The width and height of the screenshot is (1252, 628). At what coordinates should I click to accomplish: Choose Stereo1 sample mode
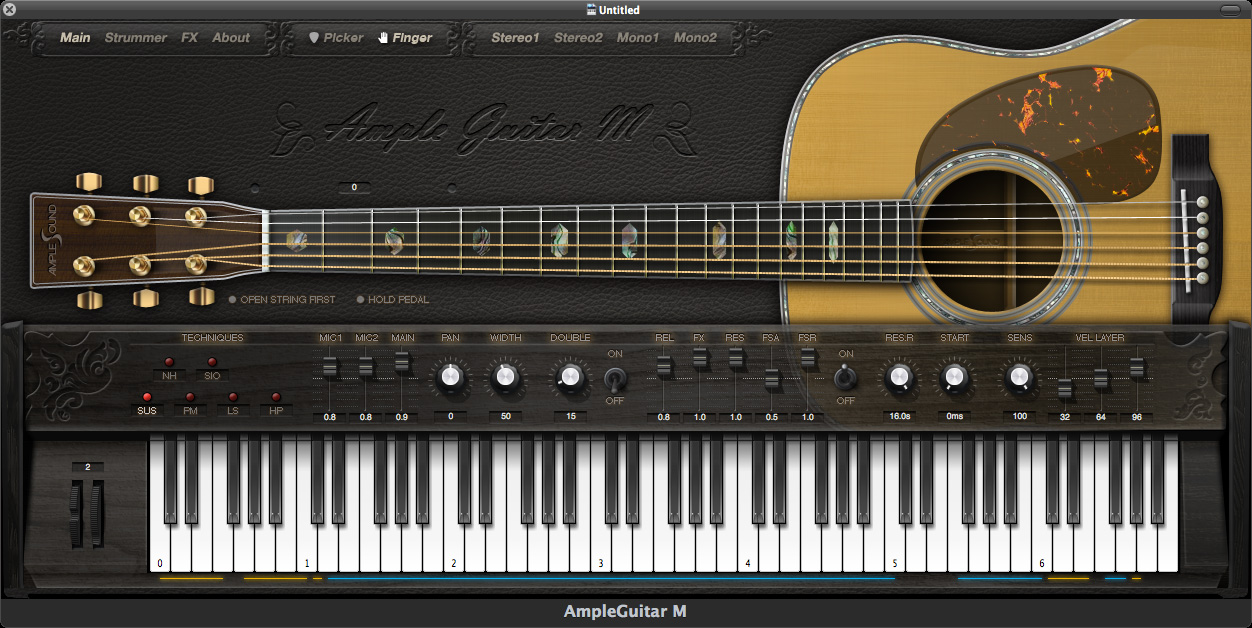click(515, 38)
